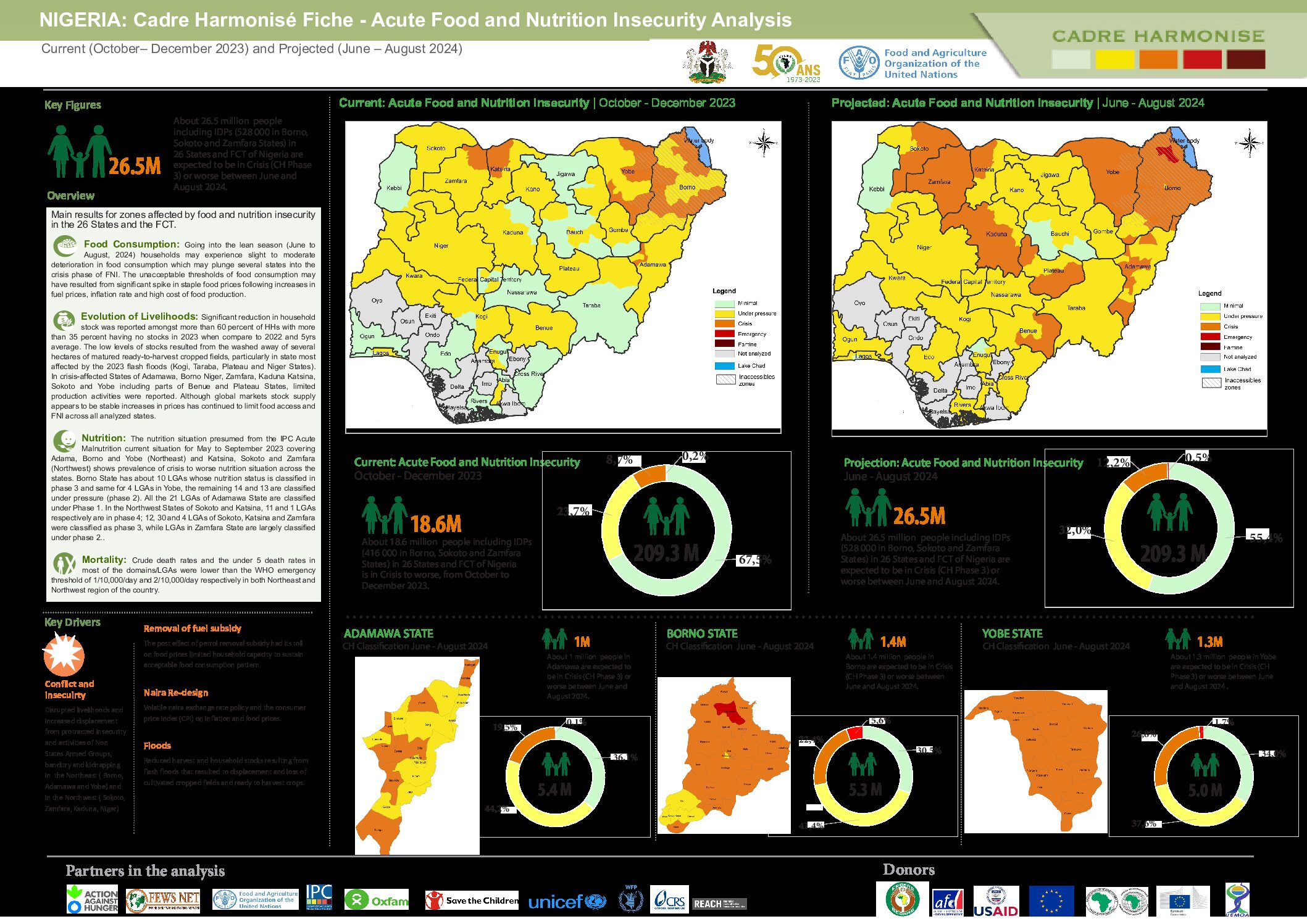Click the dark red Famine swatch in header
This screenshot has height=924, width=1307.
pyautogui.click(x=1246, y=60)
